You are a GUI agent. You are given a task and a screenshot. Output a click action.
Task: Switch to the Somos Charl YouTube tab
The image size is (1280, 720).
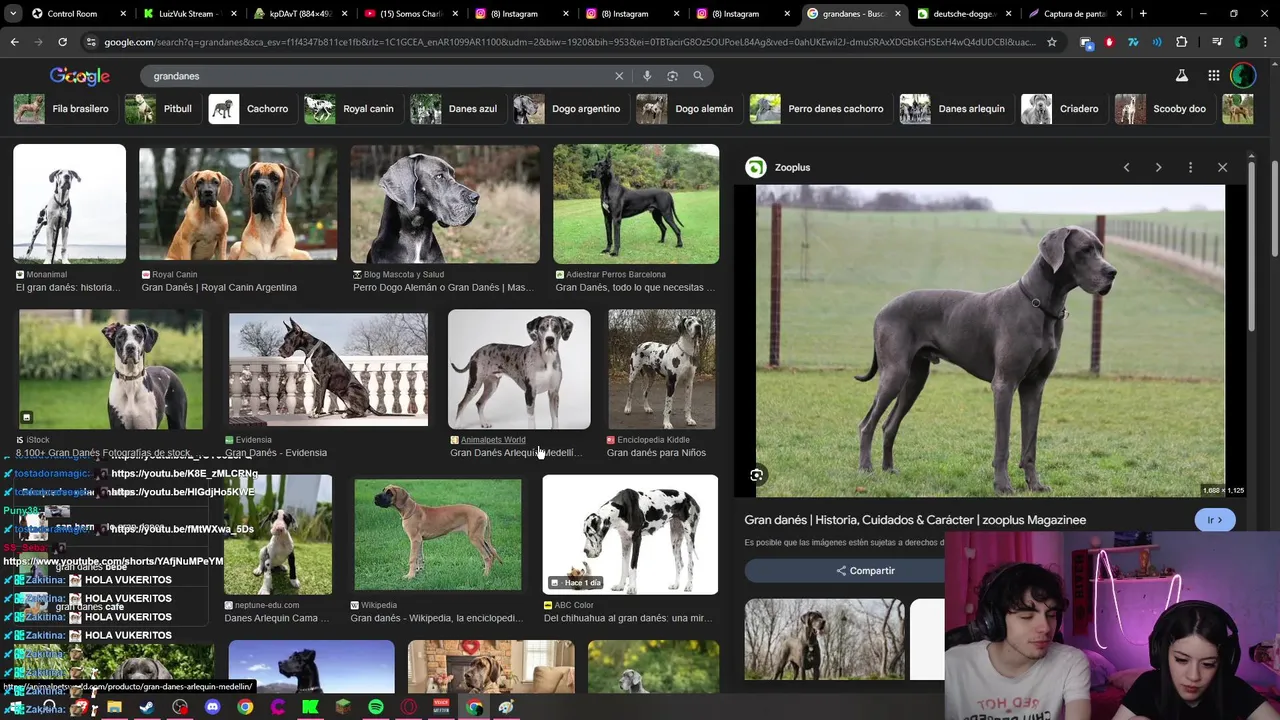click(x=408, y=14)
